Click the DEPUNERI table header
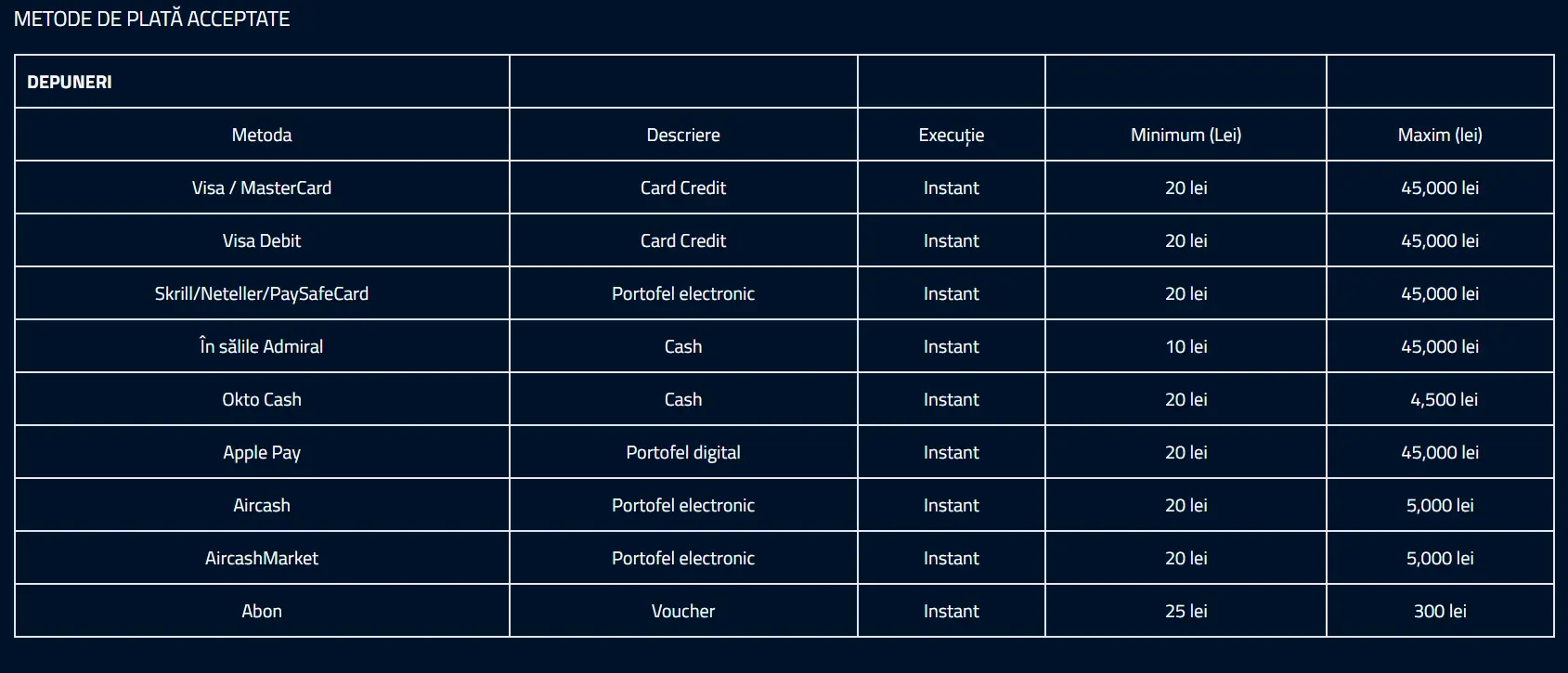Image resolution: width=1568 pixels, height=673 pixels. [70, 82]
